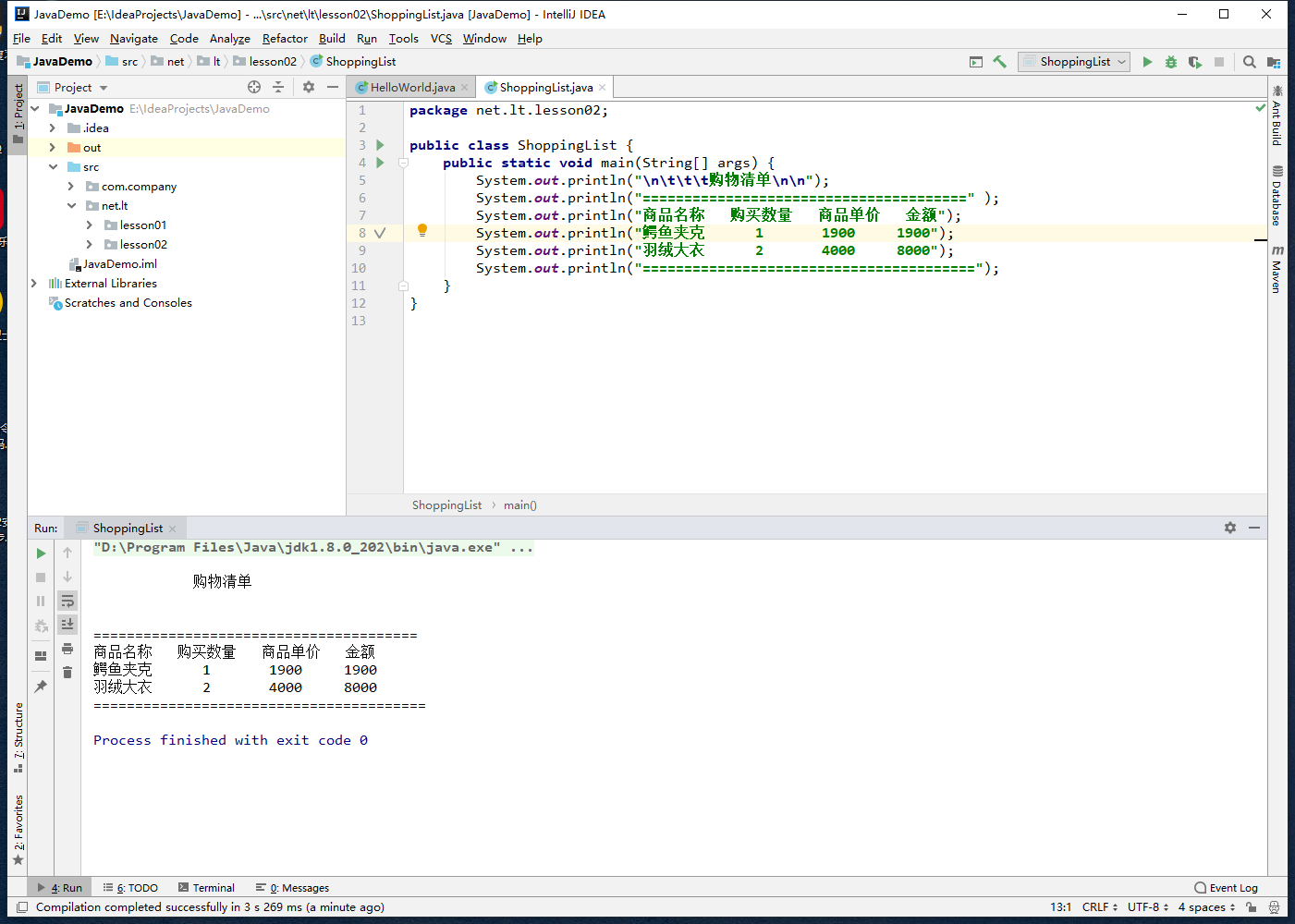Image resolution: width=1295 pixels, height=924 pixels.
Task: Open the Terminal tool window
Action: pos(206,888)
